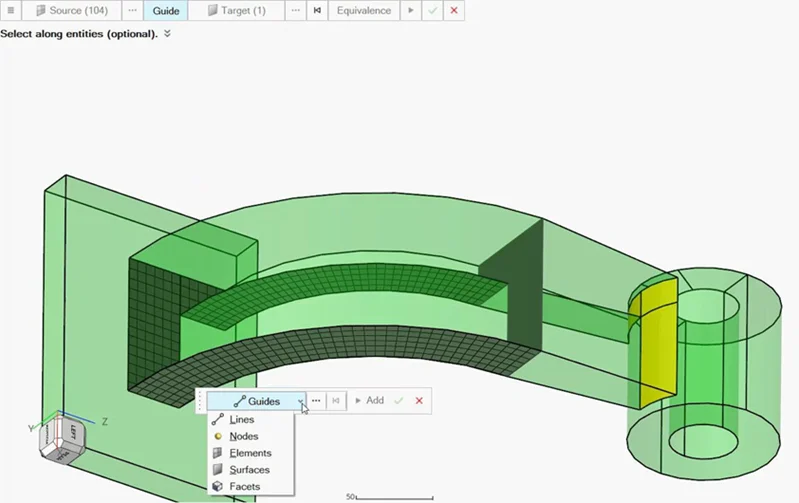Confirm with green checkmark in top bar
This screenshot has height=503, width=799.
pyautogui.click(x=432, y=11)
